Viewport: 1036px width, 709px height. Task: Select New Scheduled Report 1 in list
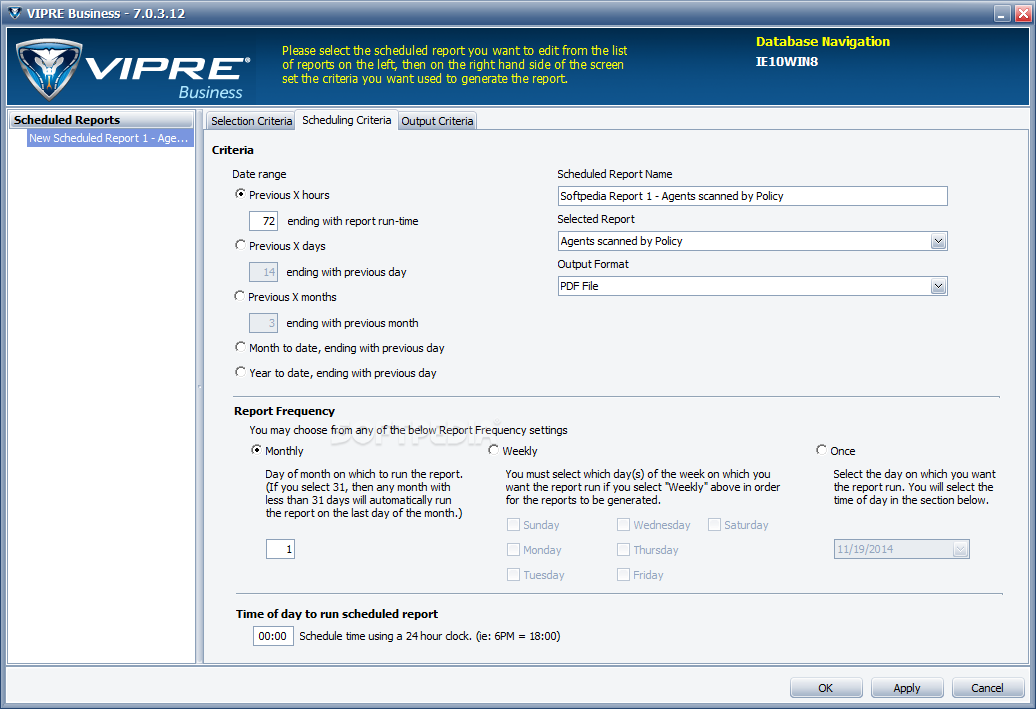pyautogui.click(x=110, y=138)
